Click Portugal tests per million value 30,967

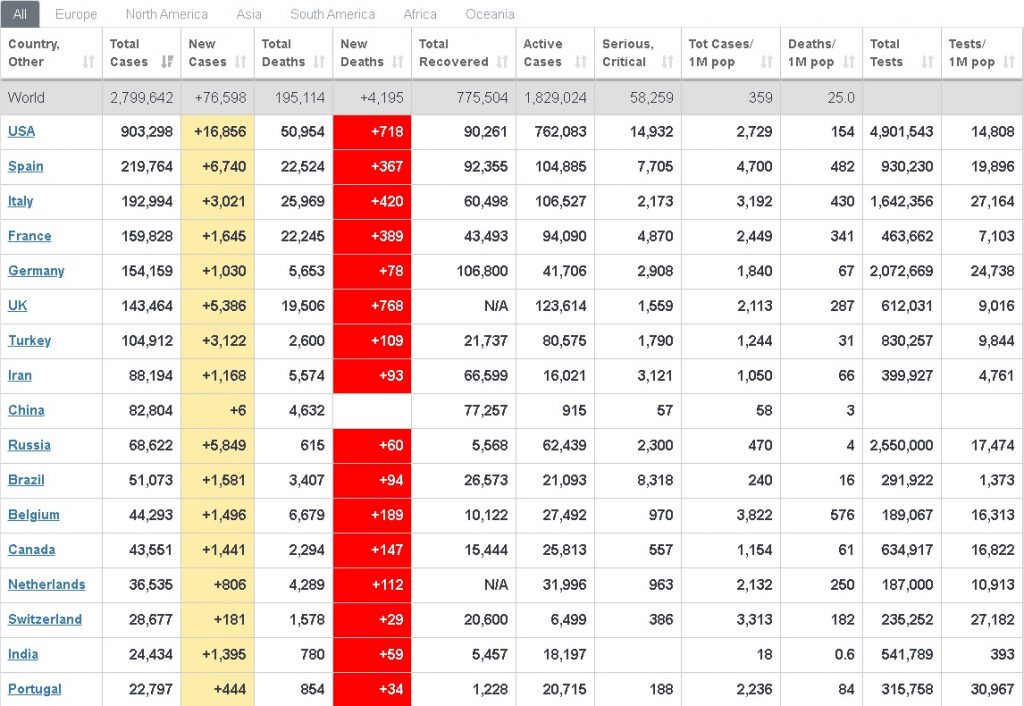click(993, 690)
